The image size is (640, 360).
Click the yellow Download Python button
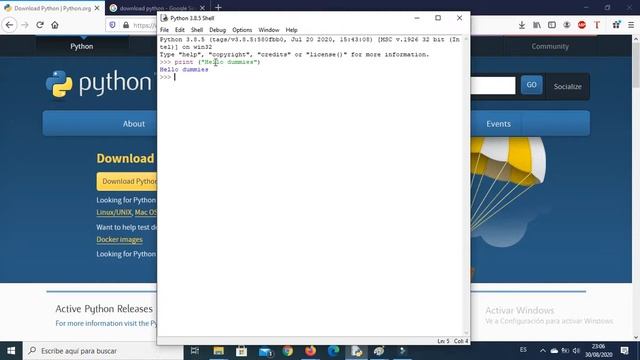coord(127,181)
